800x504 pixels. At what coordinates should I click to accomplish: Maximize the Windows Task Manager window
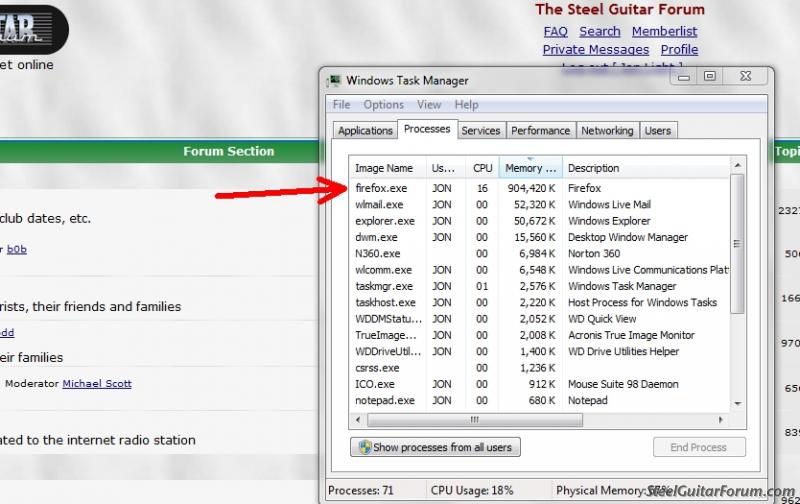click(710, 77)
